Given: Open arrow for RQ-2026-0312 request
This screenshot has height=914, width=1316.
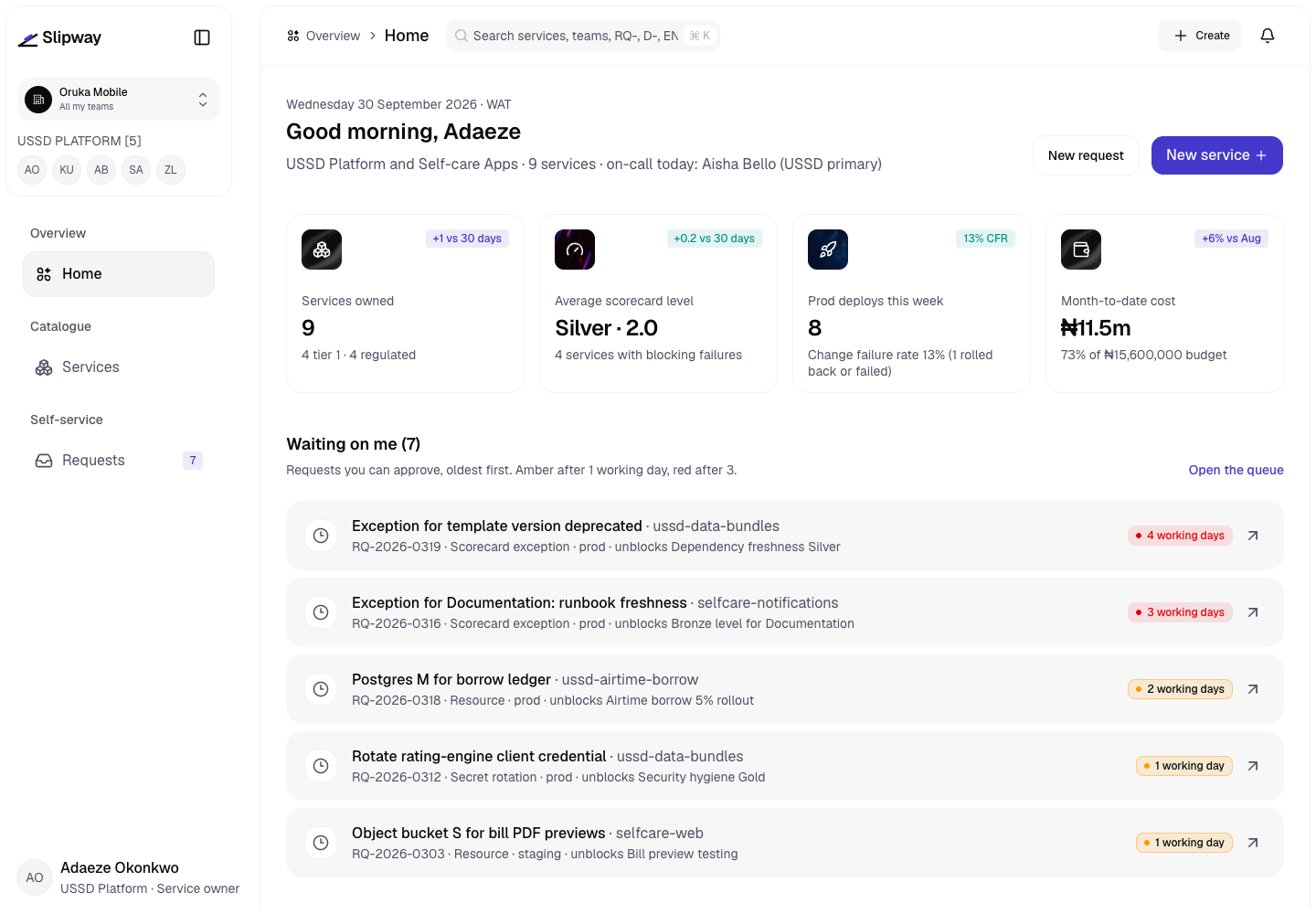Looking at the screenshot, I should point(1253,766).
